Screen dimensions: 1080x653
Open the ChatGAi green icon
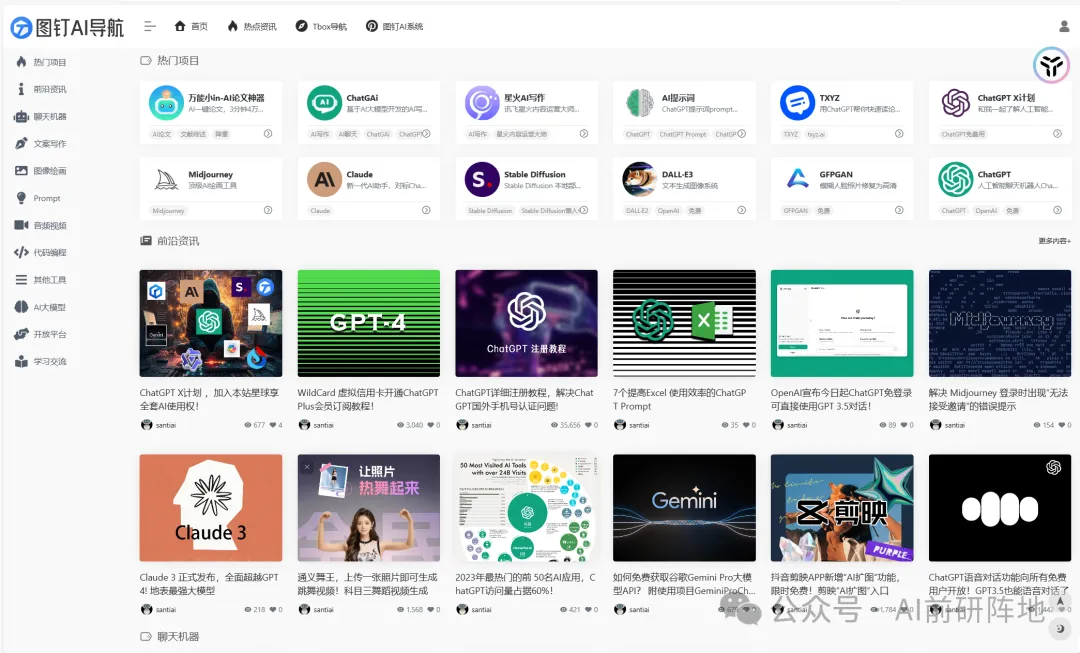tap(324, 103)
